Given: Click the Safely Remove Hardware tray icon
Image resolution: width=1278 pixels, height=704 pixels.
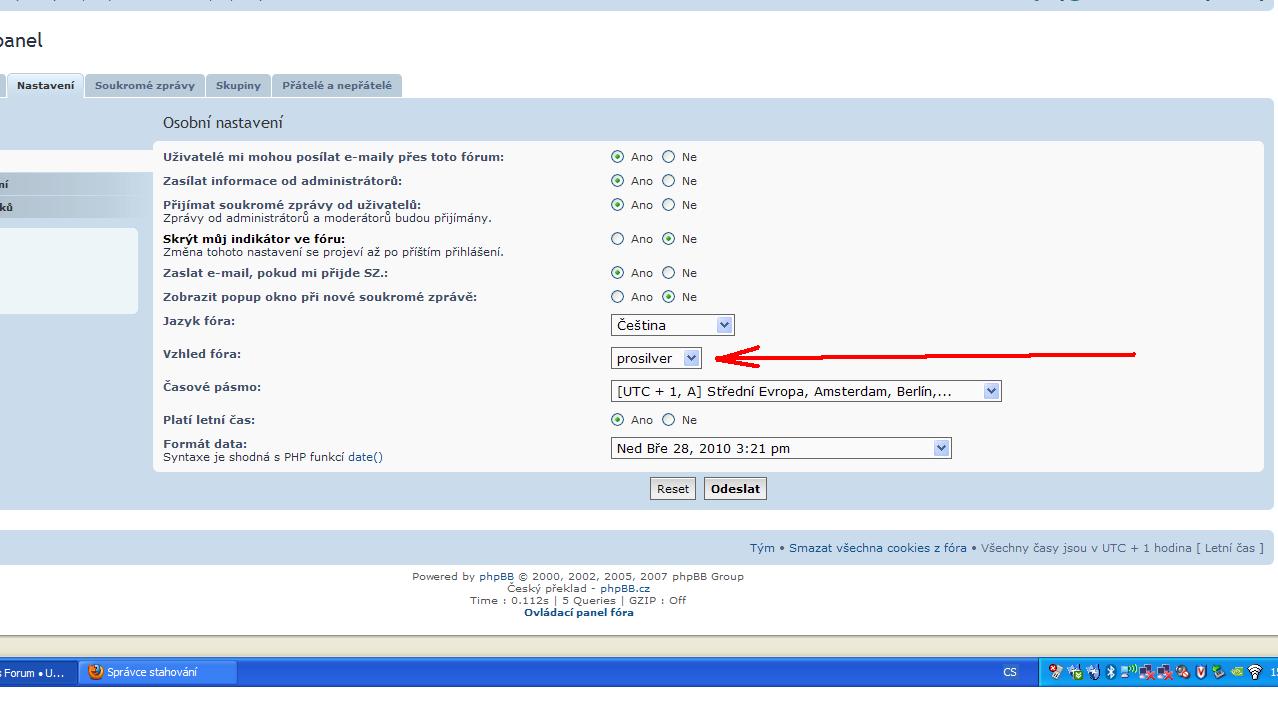Looking at the screenshot, I should (x=1217, y=672).
